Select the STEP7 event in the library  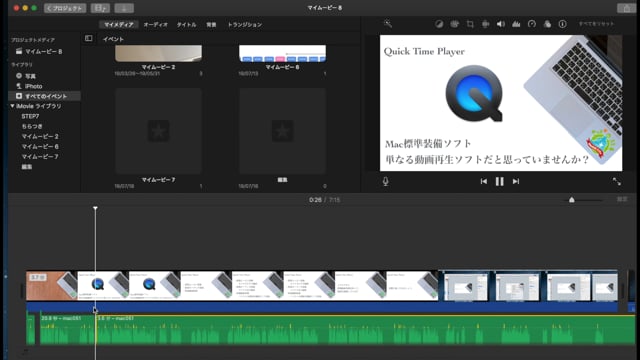[x=30, y=116]
